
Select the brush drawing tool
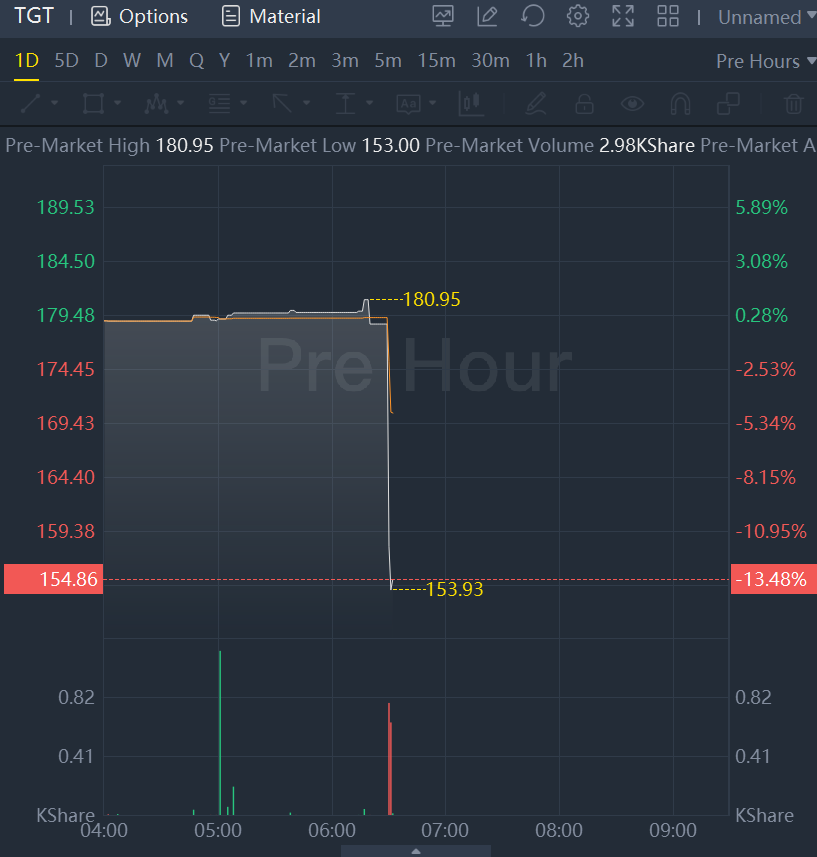coord(536,103)
